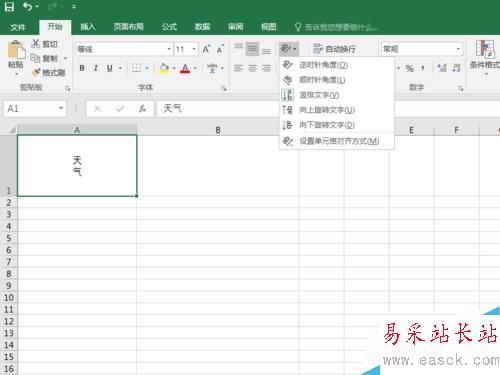
Task: Open the 数据 (Data) tab
Action: 202,27
